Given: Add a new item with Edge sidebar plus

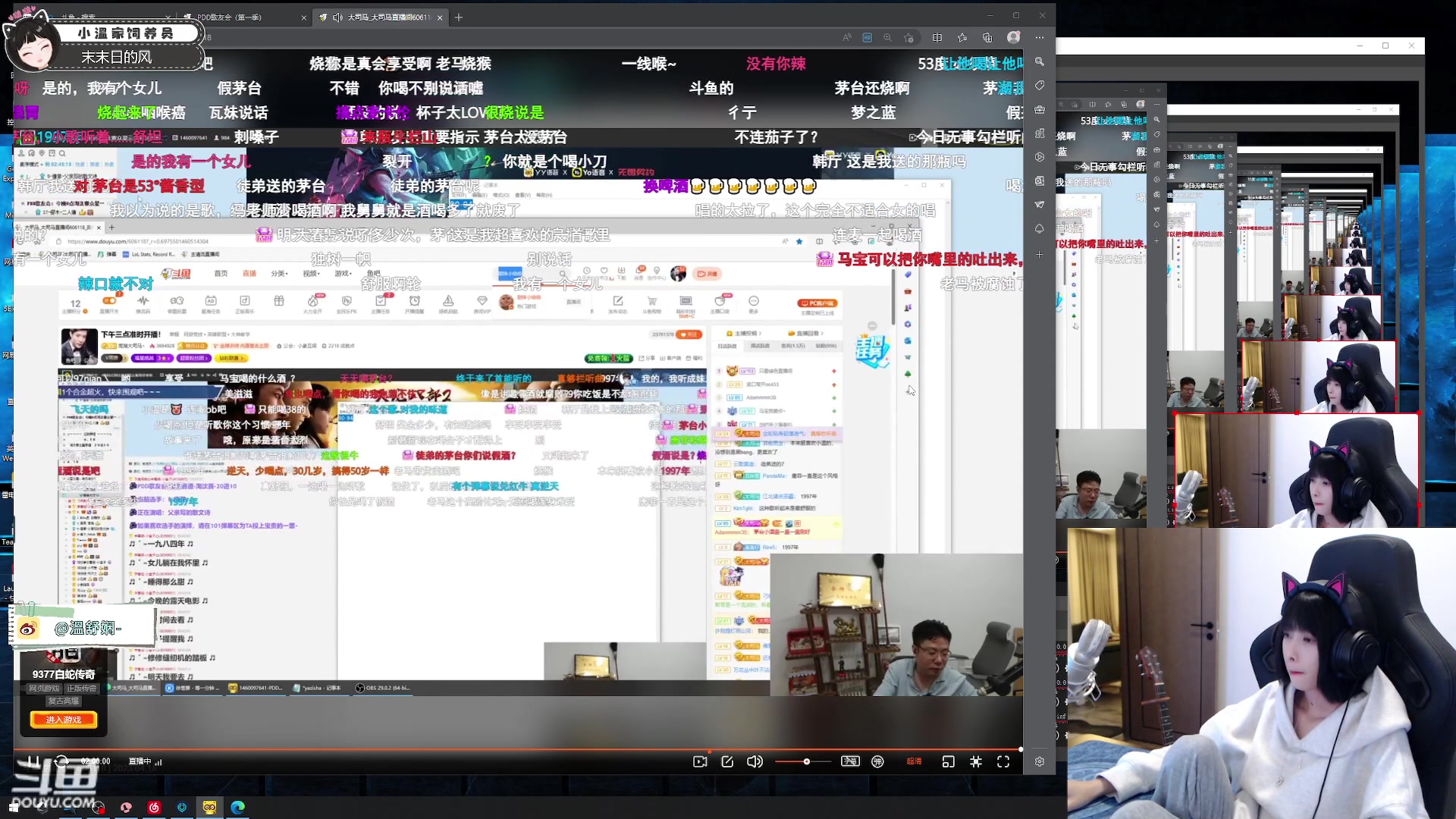Looking at the screenshot, I should (1040, 254).
